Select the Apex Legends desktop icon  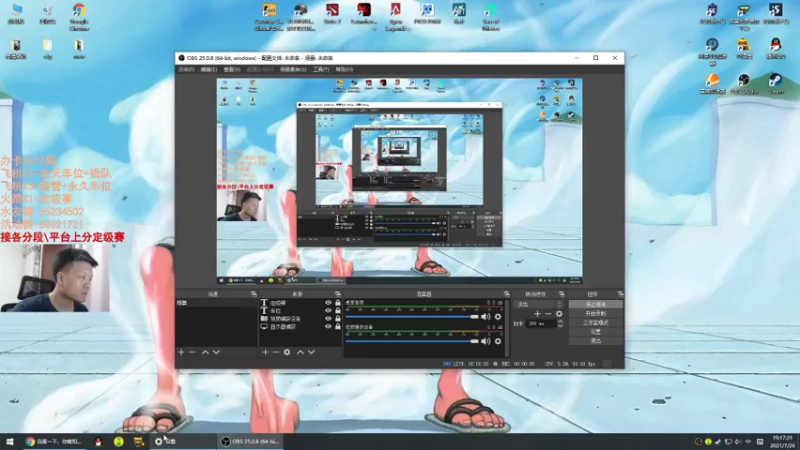(x=395, y=16)
